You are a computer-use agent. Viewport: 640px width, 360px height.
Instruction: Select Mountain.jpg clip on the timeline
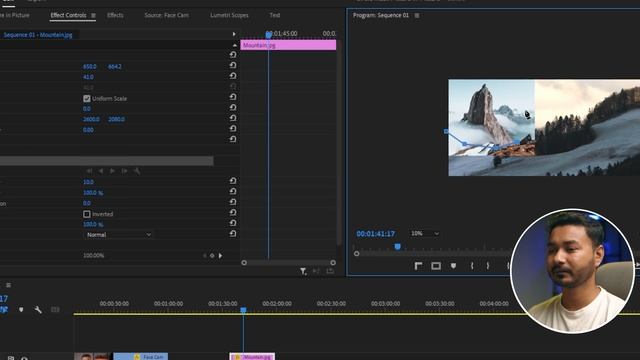252,356
